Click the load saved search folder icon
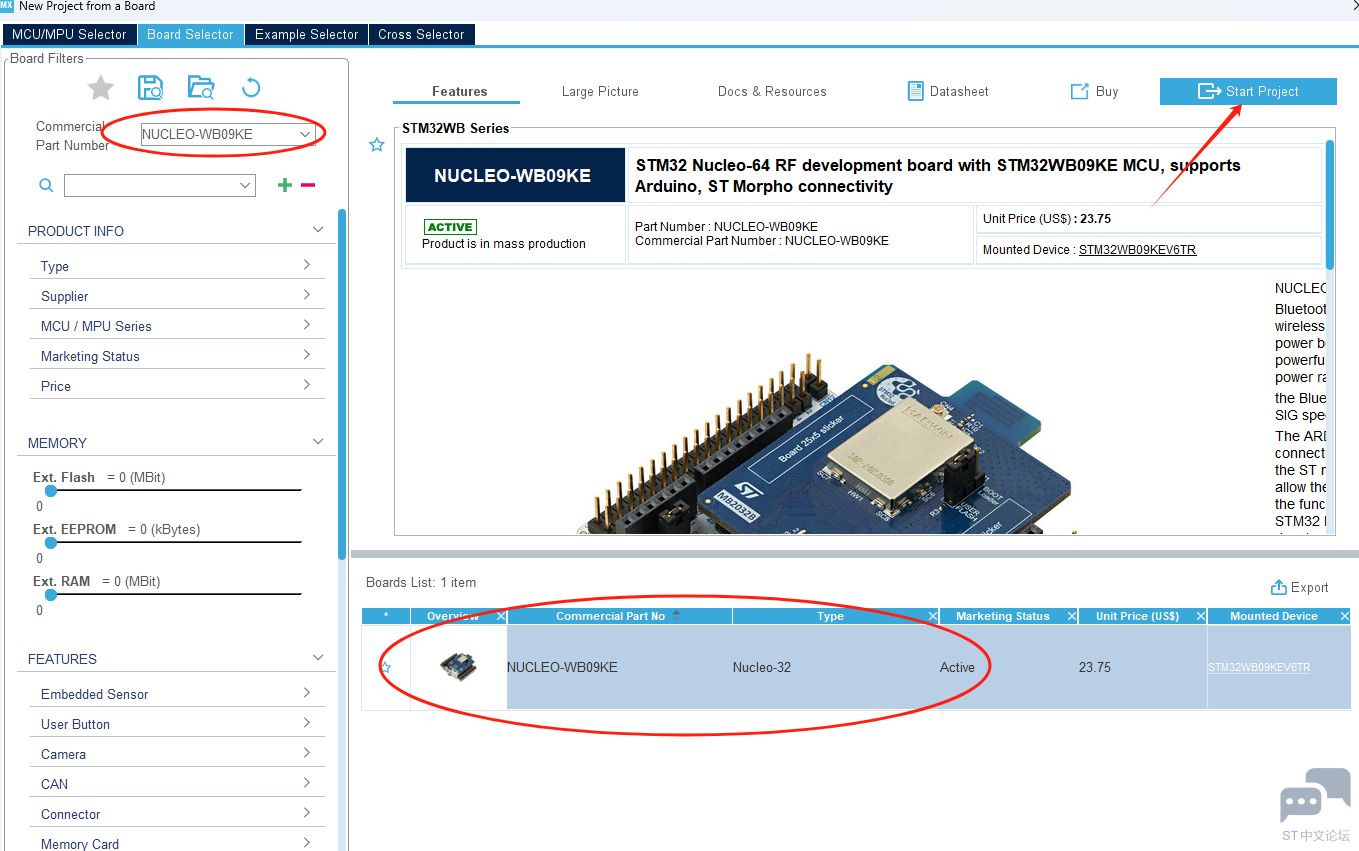 coord(201,88)
